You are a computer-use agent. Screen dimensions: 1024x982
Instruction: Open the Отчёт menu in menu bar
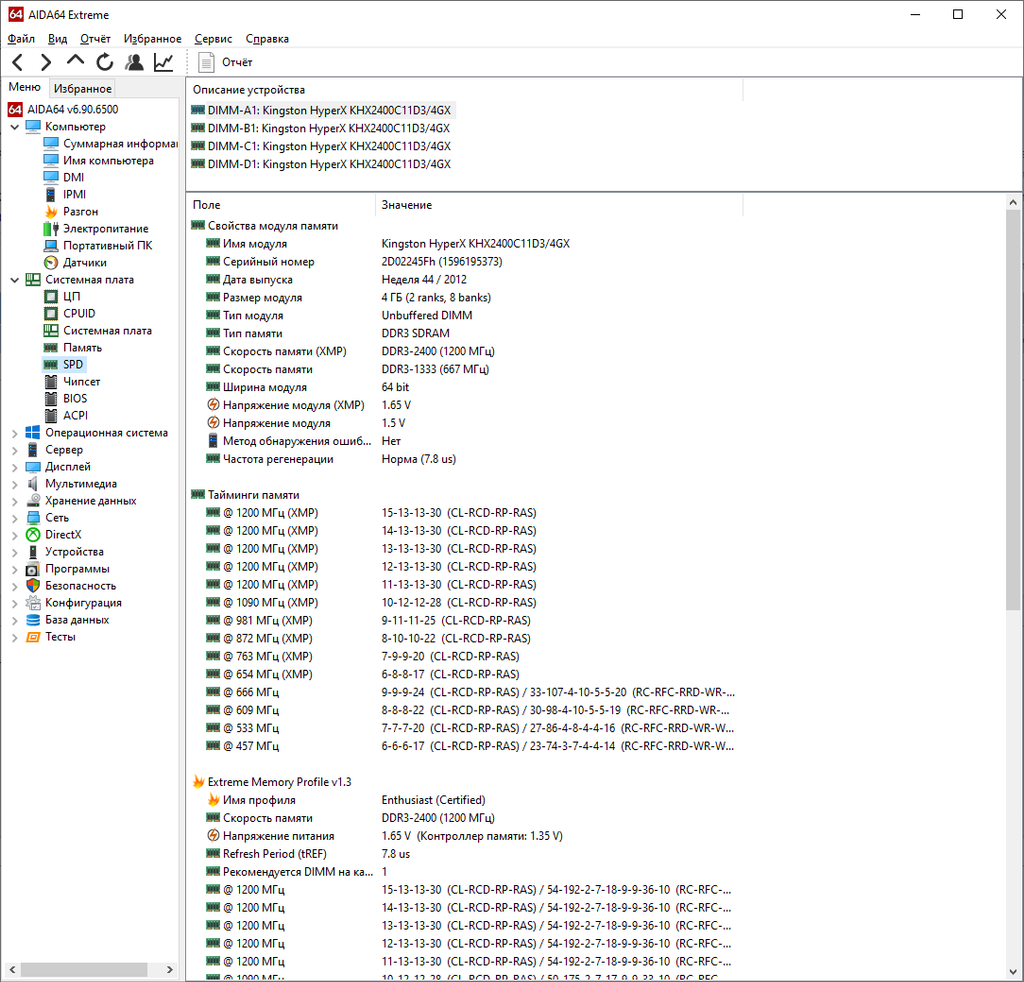tap(95, 39)
